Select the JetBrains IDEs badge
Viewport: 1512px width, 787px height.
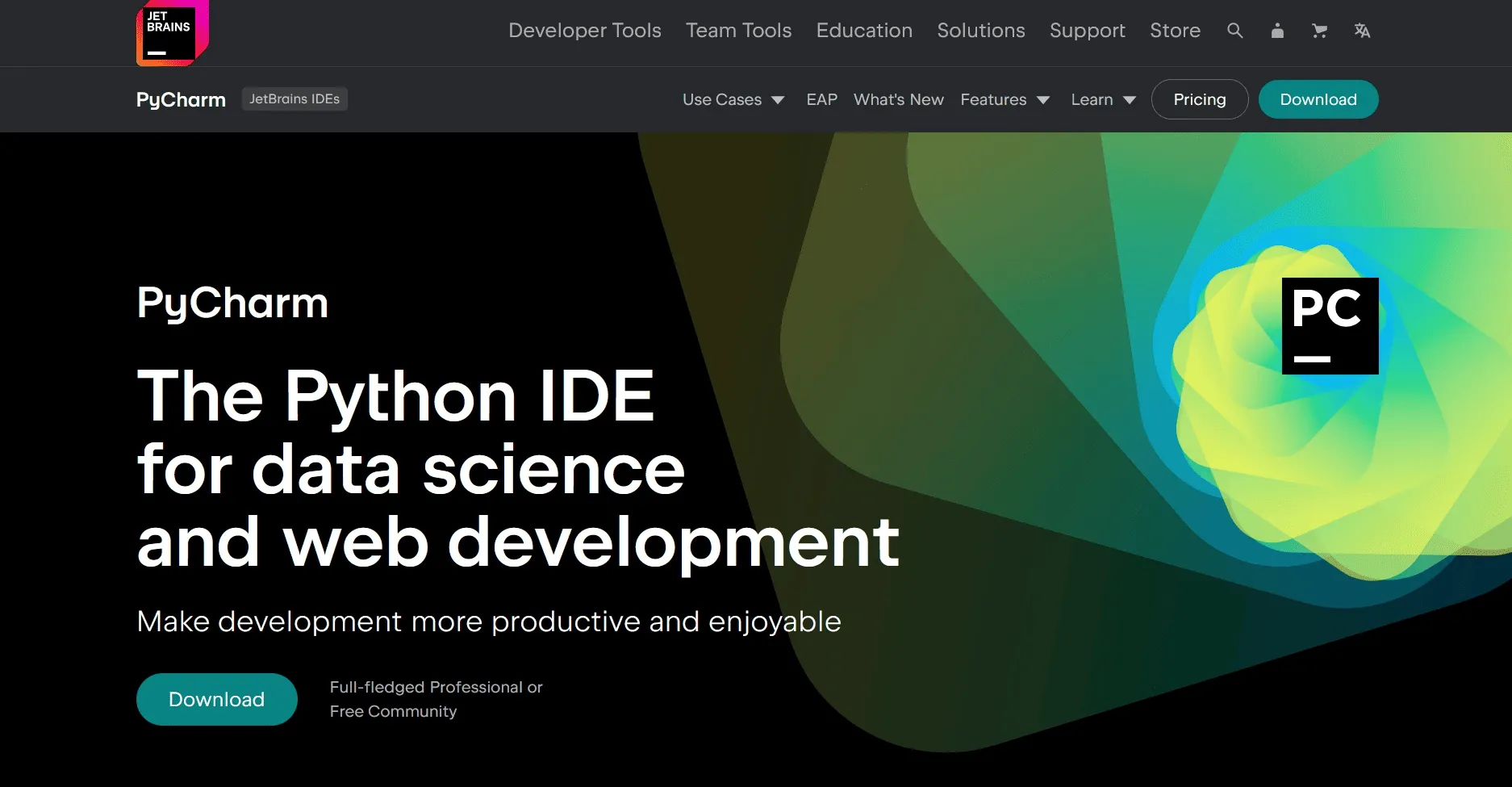294,98
